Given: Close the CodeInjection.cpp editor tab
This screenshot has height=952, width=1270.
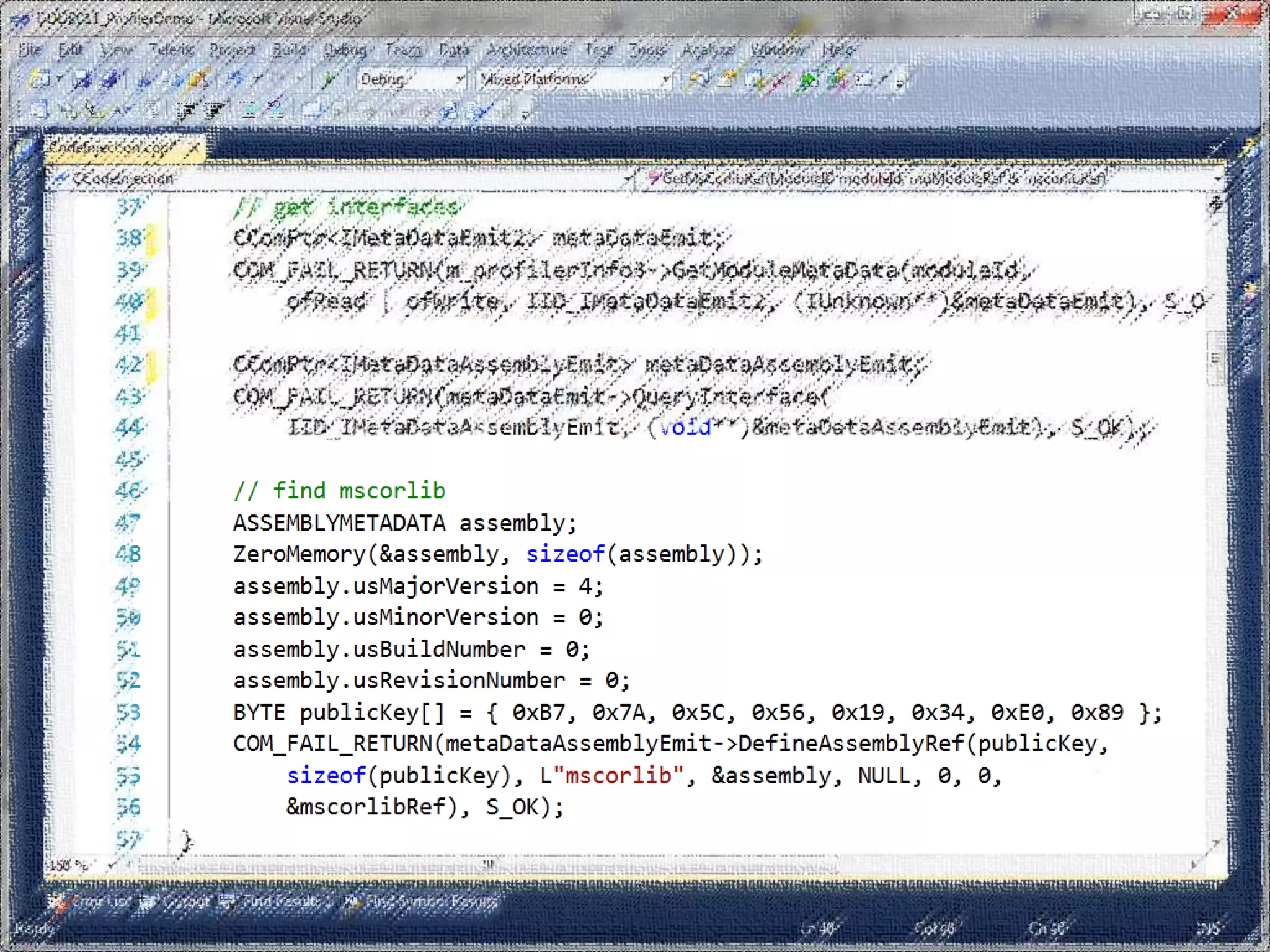Looking at the screenshot, I should 193,148.
